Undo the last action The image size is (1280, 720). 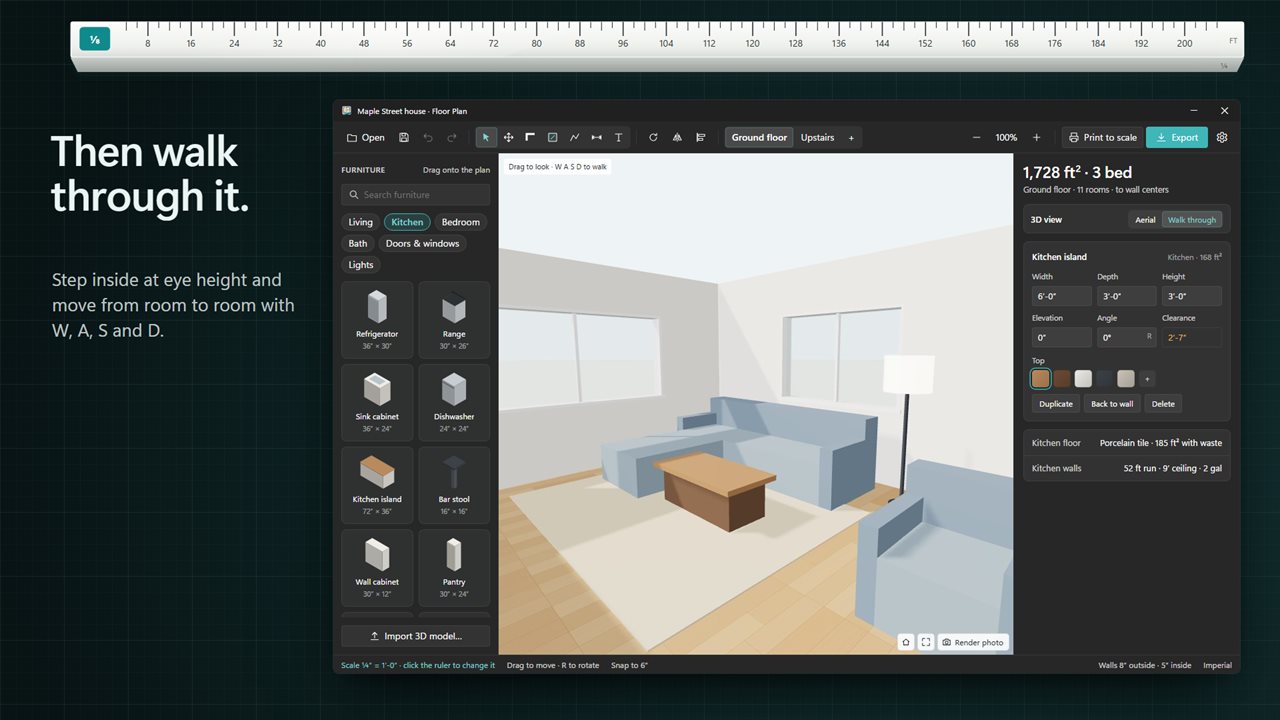coord(428,138)
